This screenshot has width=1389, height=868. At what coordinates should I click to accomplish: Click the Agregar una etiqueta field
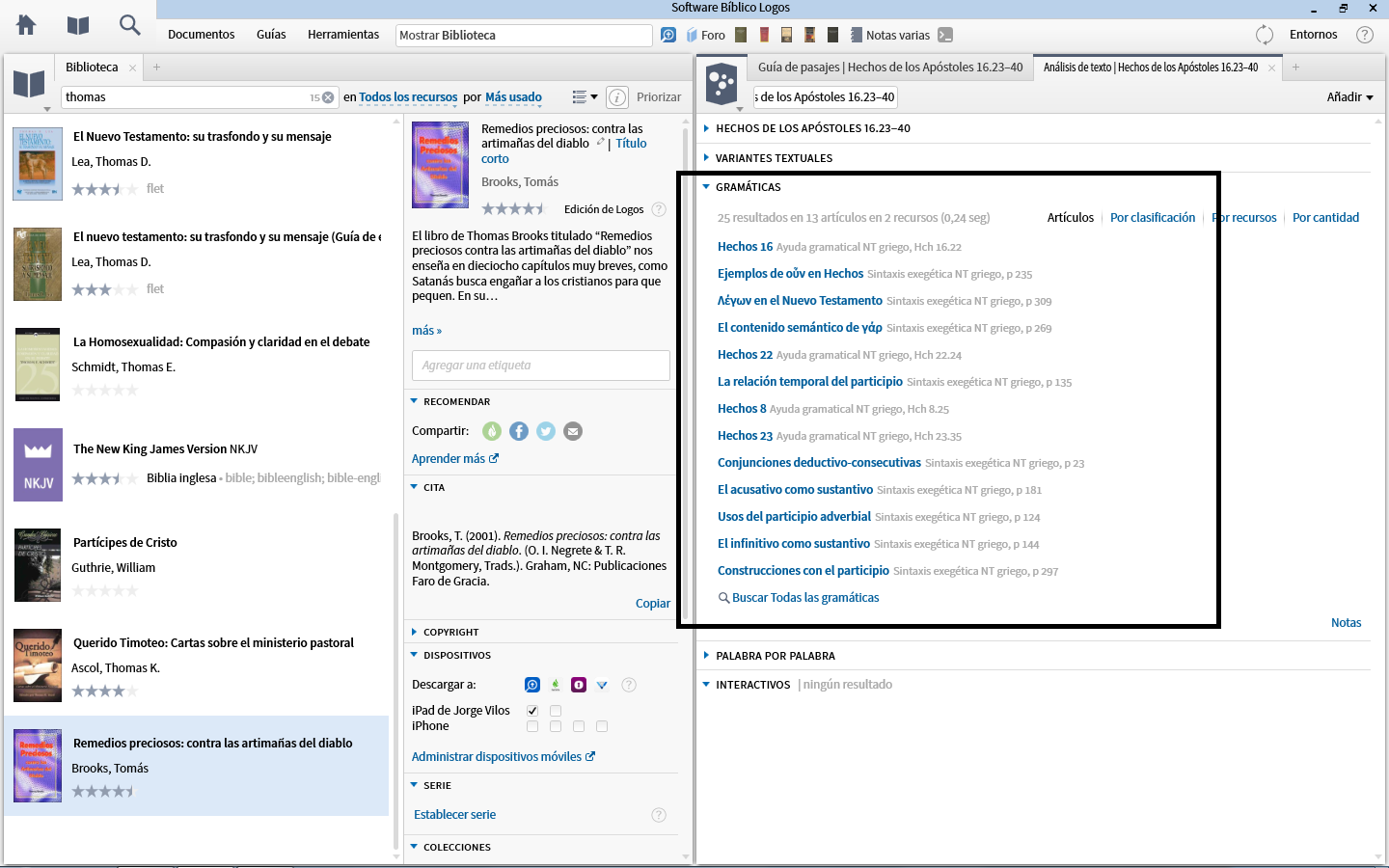pyautogui.click(x=540, y=366)
